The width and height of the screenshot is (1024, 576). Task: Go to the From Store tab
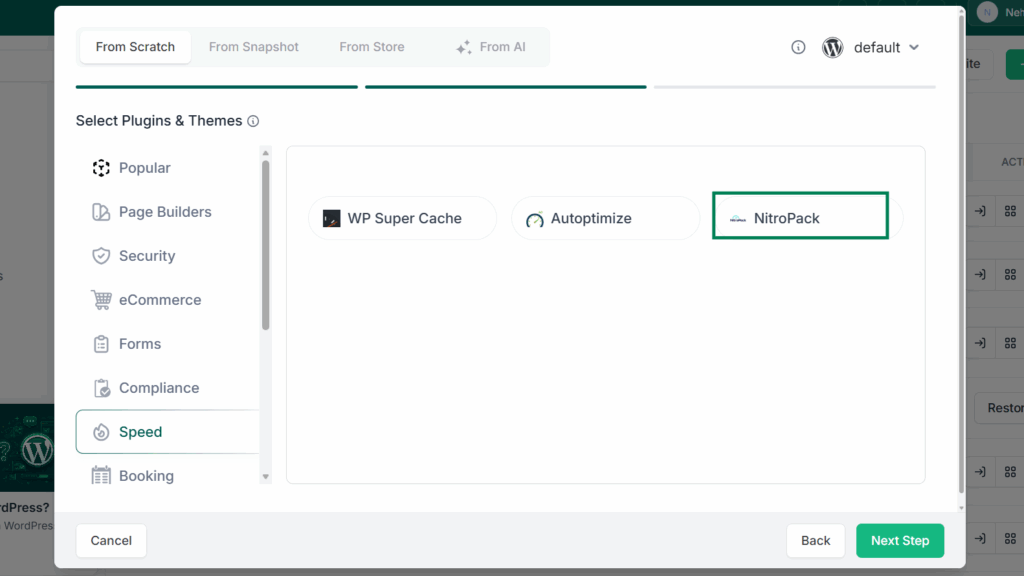372,47
